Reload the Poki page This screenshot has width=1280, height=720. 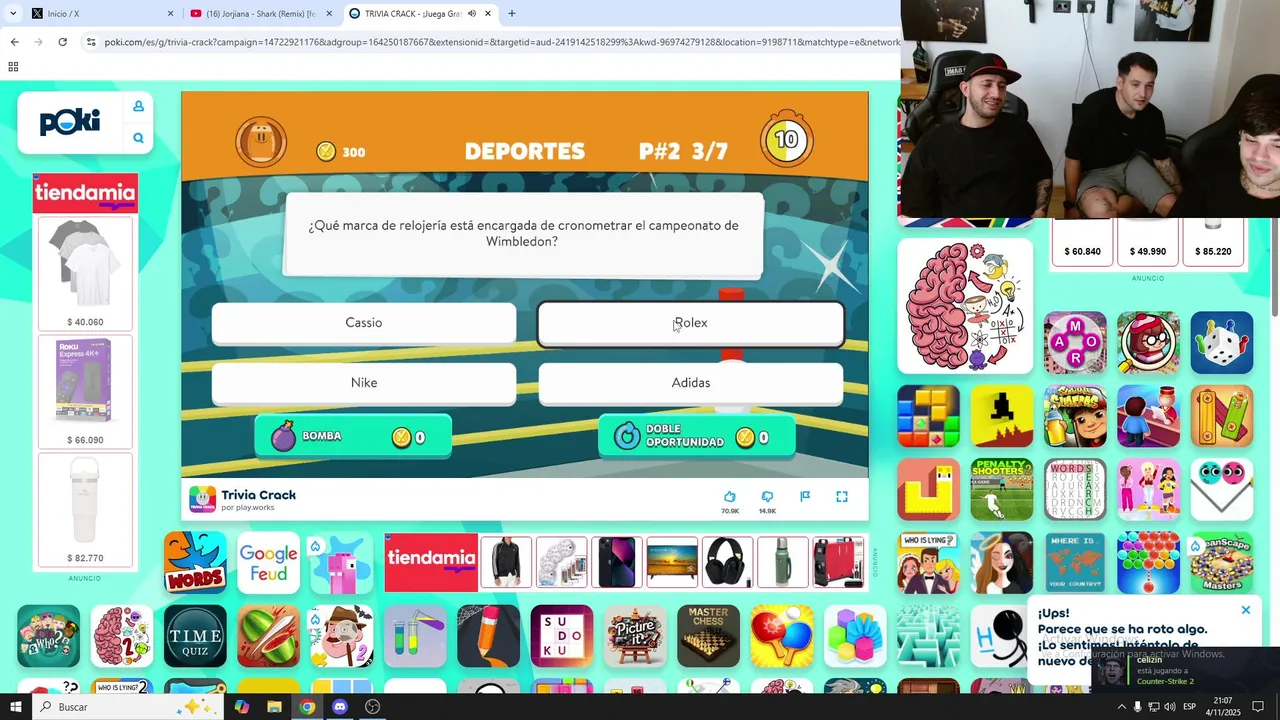[x=62, y=42]
